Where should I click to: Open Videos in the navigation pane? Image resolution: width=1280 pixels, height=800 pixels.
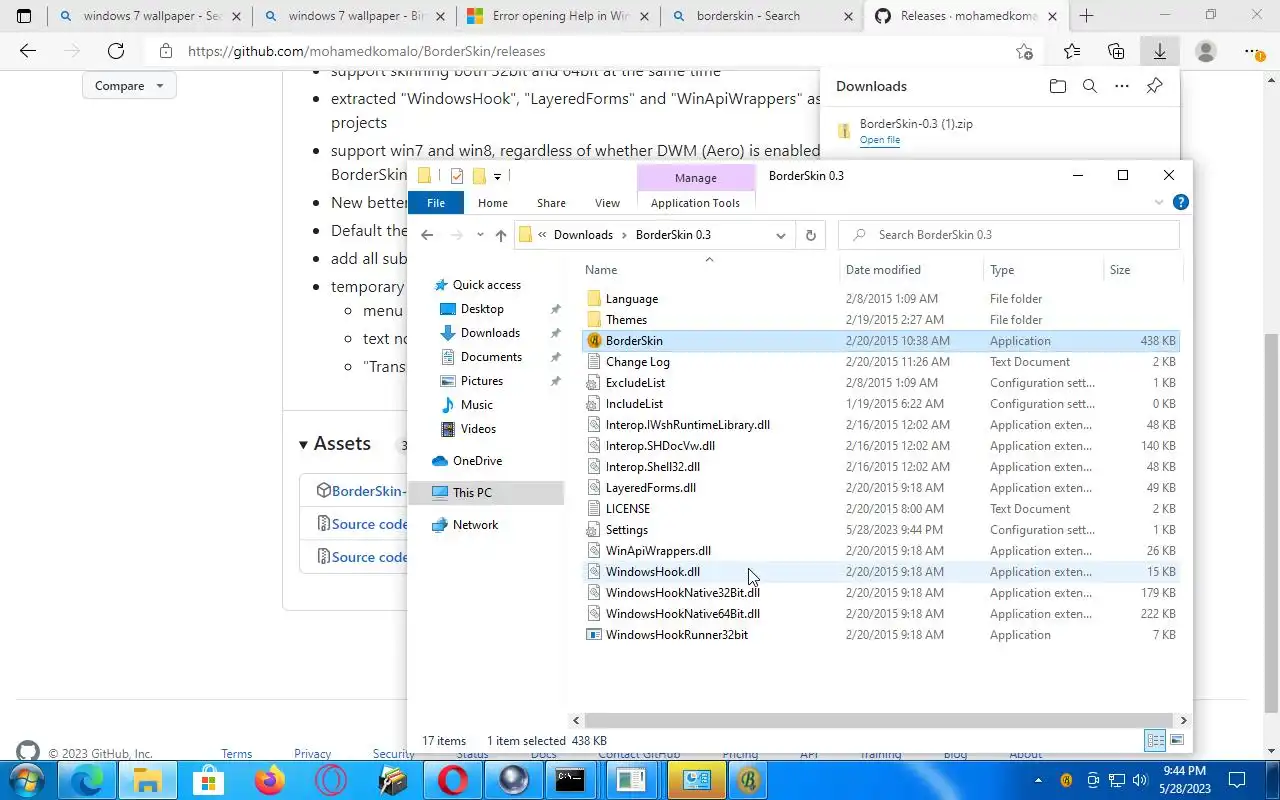tap(478, 429)
